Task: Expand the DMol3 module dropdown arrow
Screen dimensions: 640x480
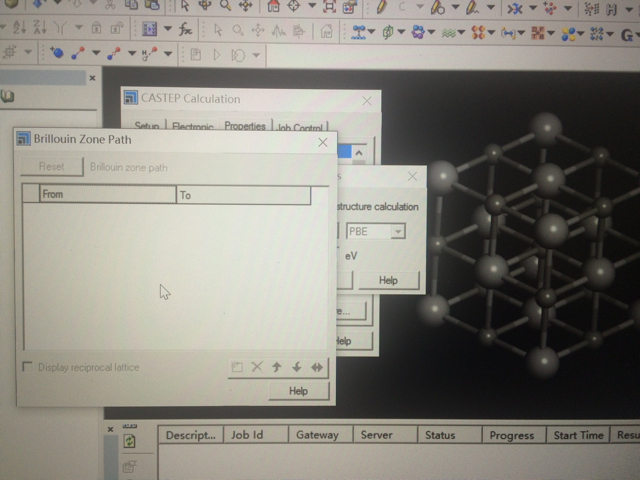Action: [x=581, y=34]
